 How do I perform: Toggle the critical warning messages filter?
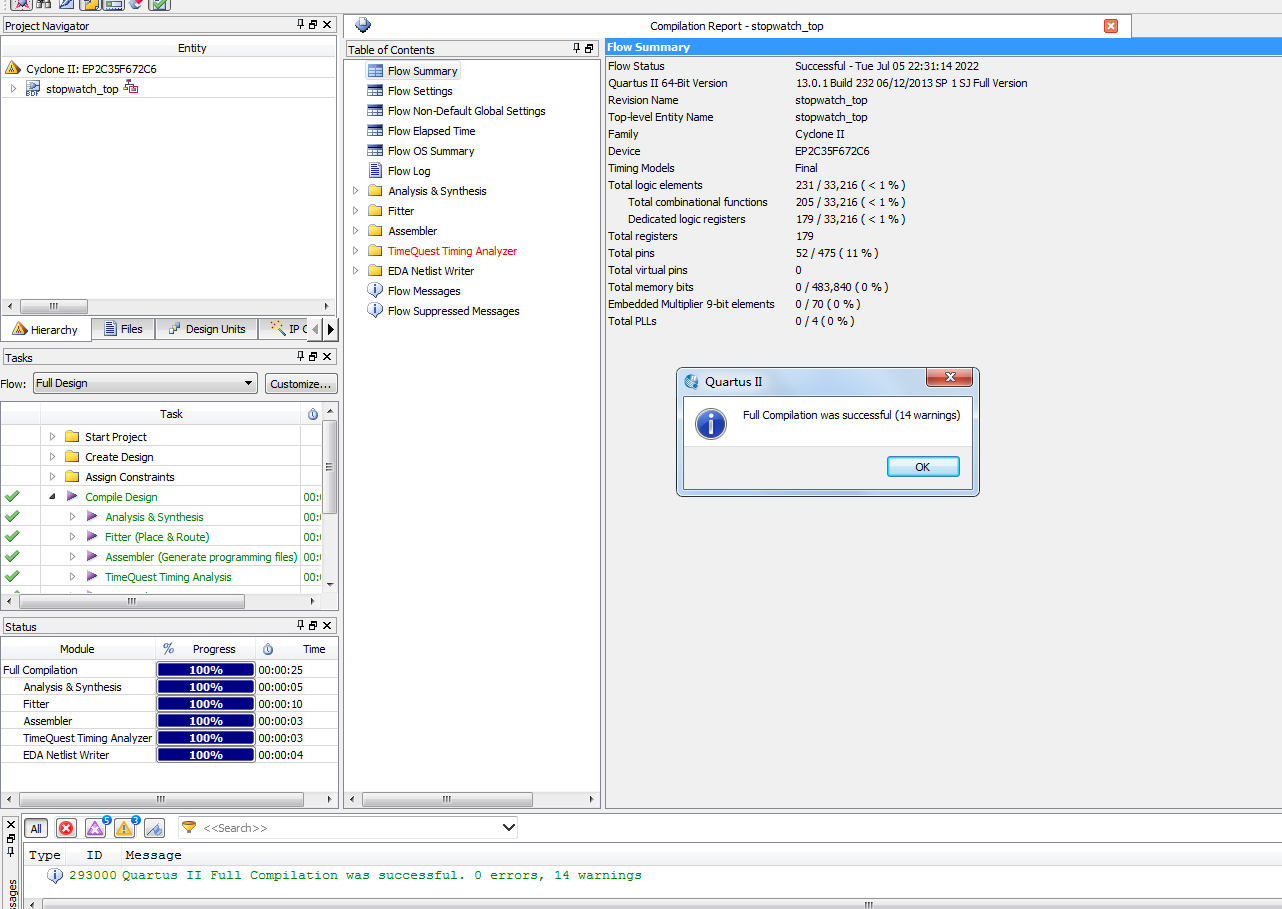(x=96, y=827)
